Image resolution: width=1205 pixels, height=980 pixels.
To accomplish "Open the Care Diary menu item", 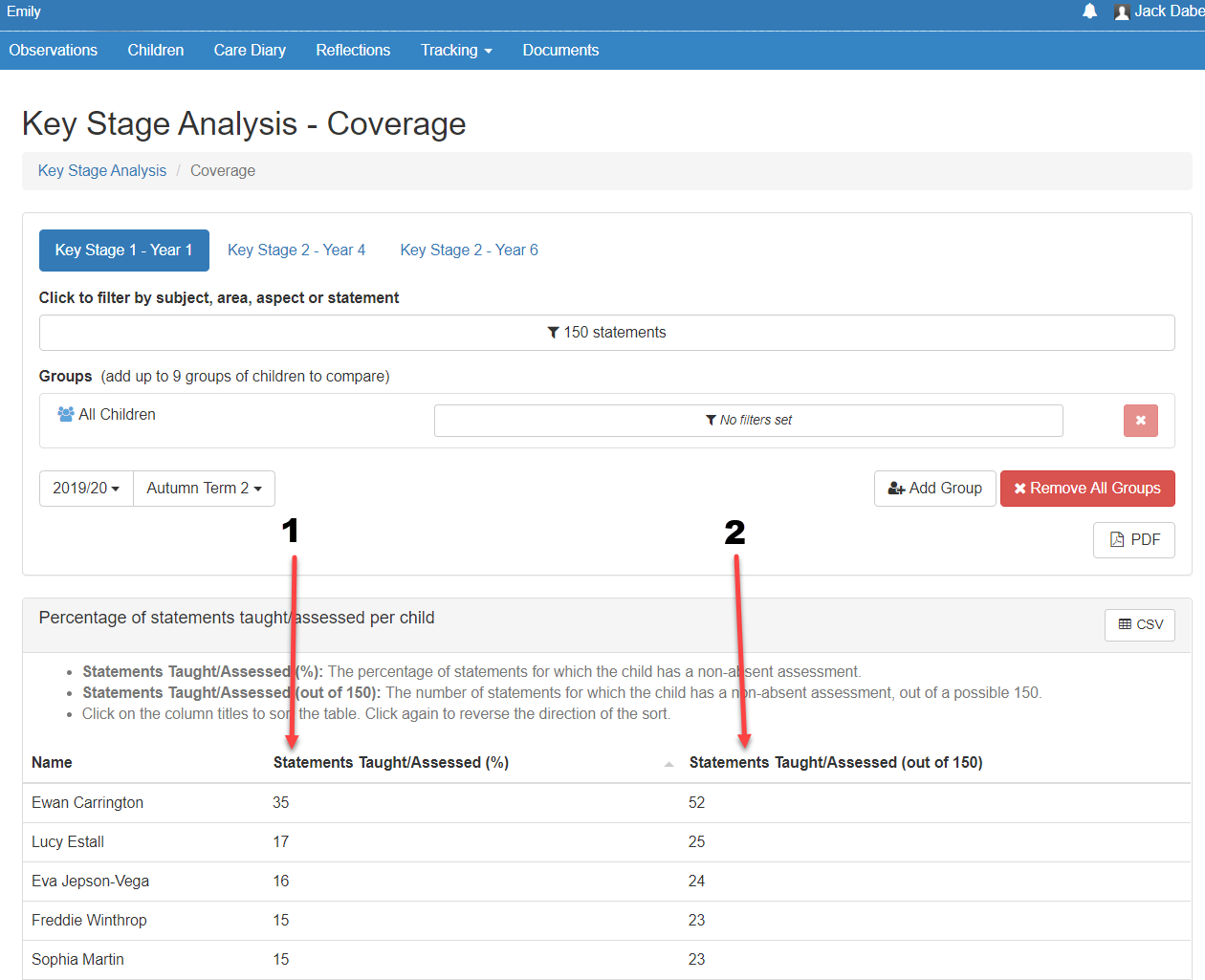I will coord(250,51).
